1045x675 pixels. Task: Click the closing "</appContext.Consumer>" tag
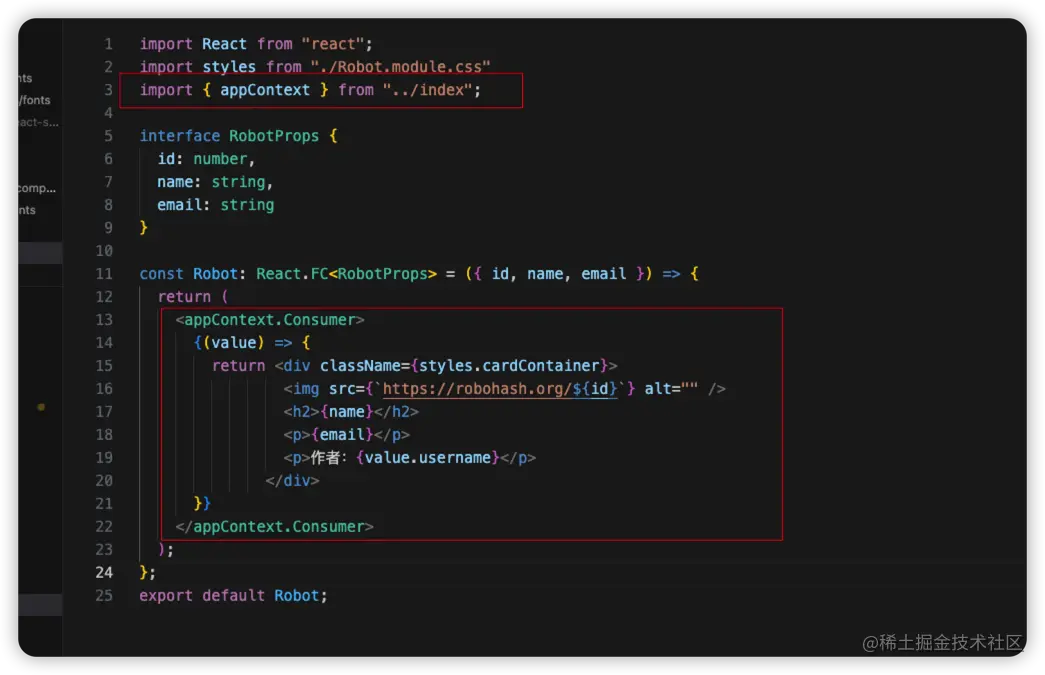click(275, 526)
